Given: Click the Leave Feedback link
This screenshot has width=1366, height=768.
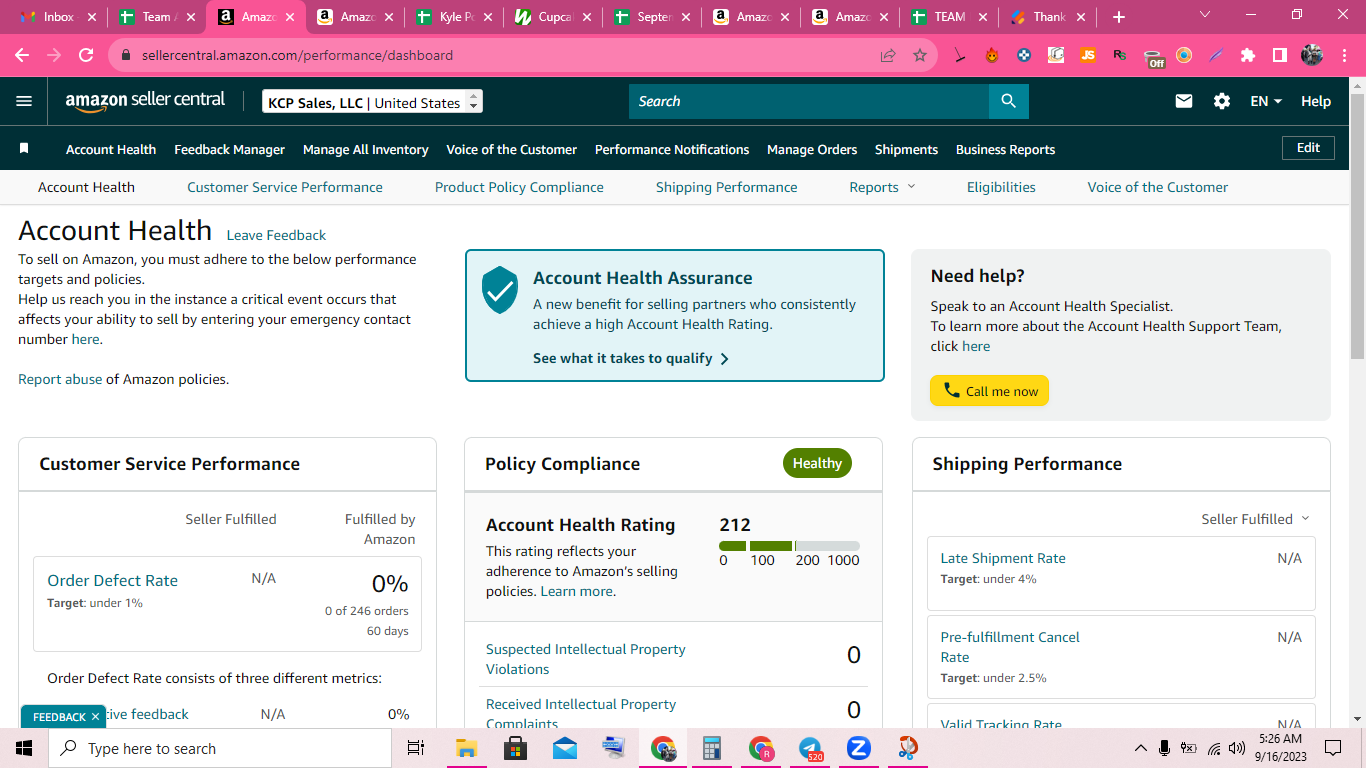Looking at the screenshot, I should pos(276,235).
